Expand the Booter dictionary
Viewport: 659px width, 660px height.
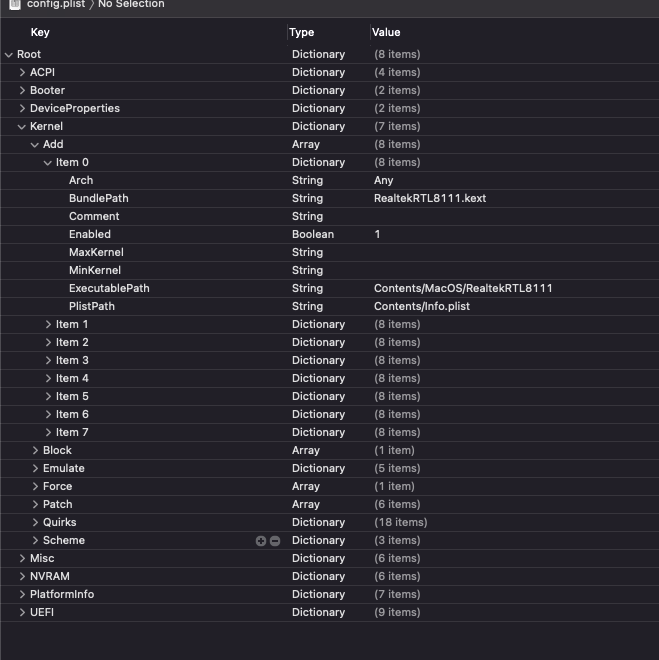tap(22, 90)
